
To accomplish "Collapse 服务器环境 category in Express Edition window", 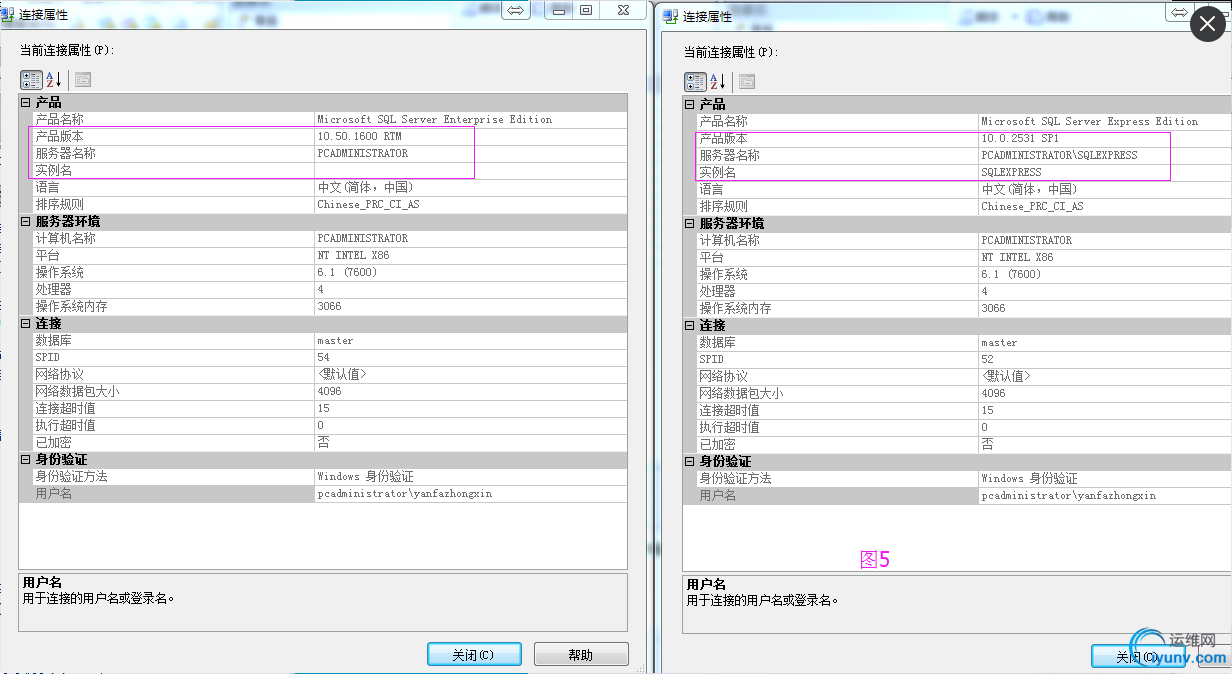I will pos(690,223).
